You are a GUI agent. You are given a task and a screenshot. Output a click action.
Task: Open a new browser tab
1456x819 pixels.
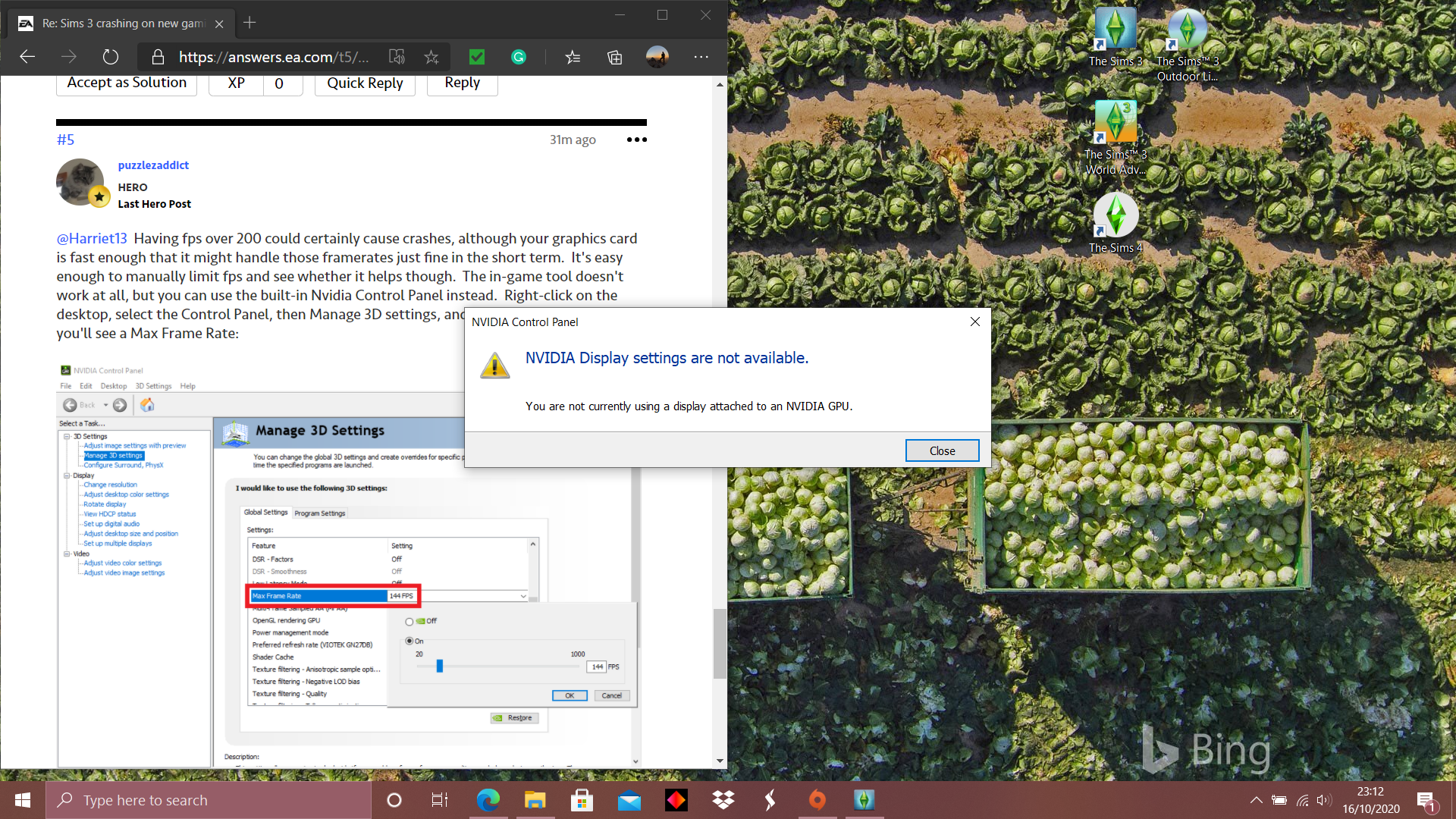[249, 24]
